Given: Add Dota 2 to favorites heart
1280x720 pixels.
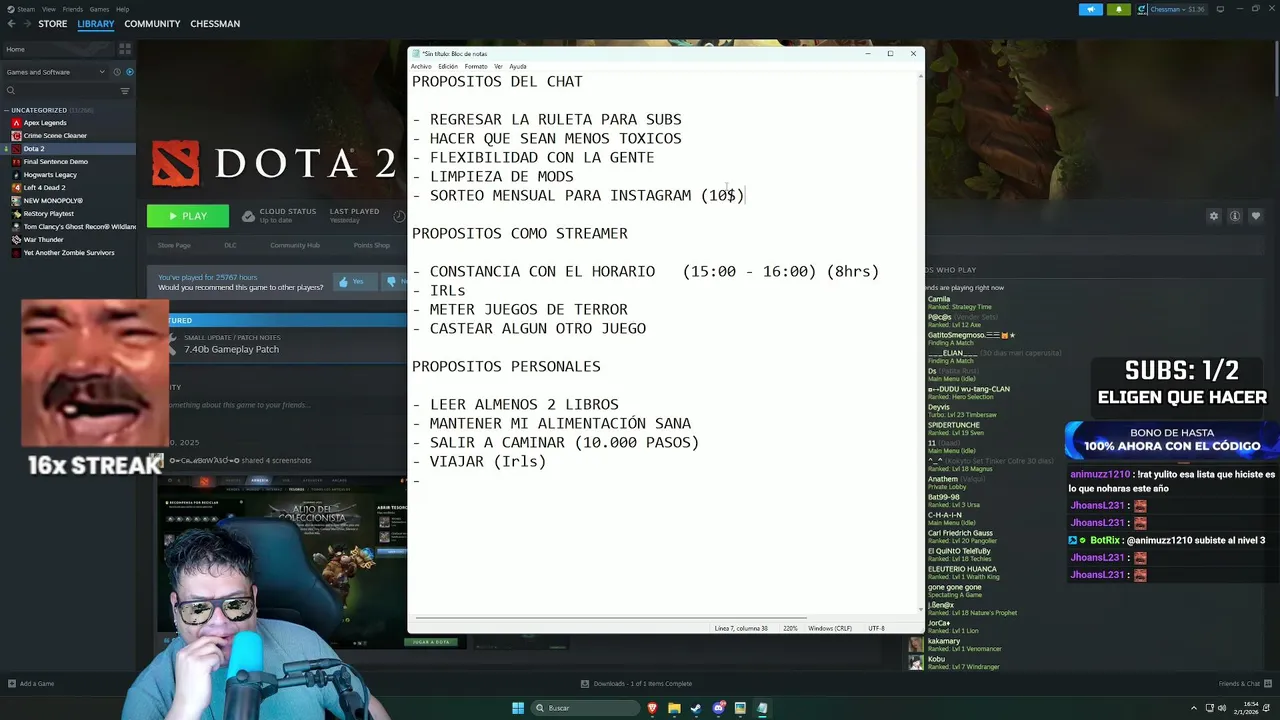Looking at the screenshot, I should pyautogui.click(x=1256, y=216).
